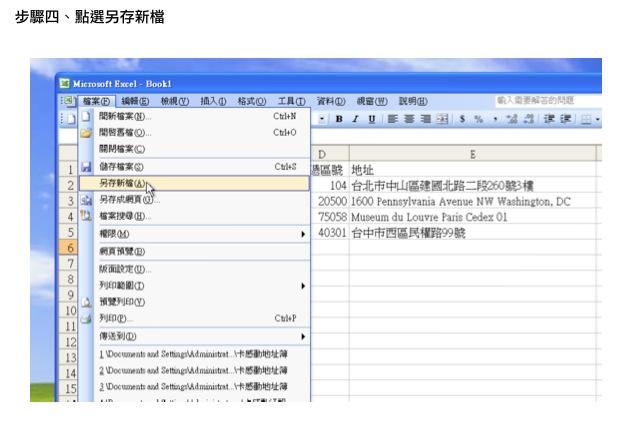Click the cell with 台北市中山區建國北路二段260號3樓
This screenshot has height=432, width=638.
click(x=472, y=185)
